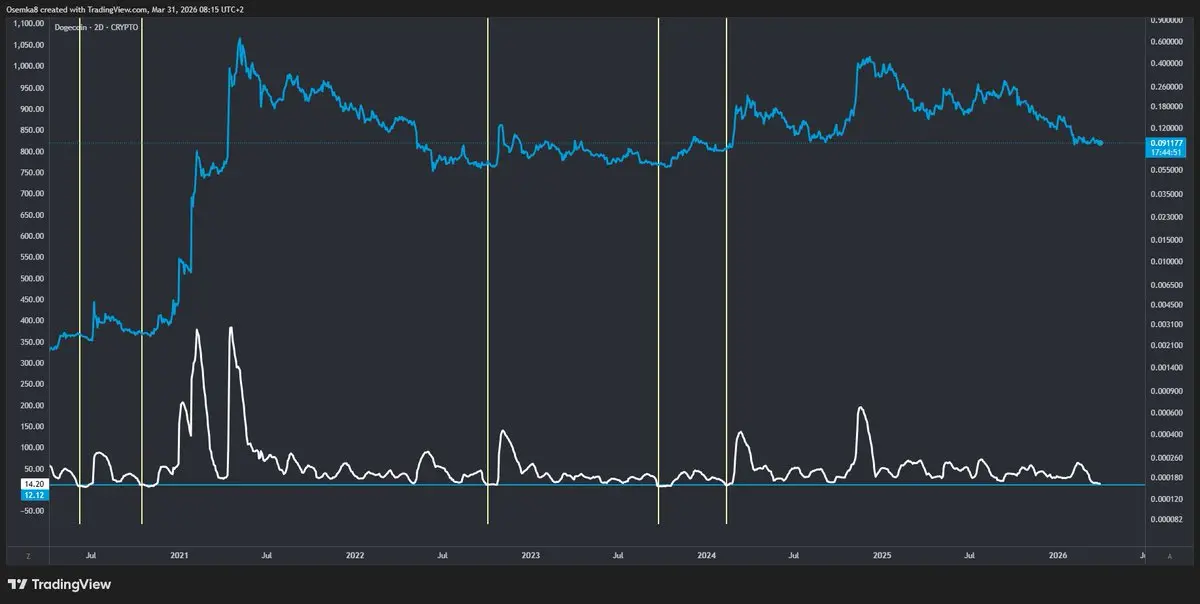Click the 2025 time axis label

883,554
